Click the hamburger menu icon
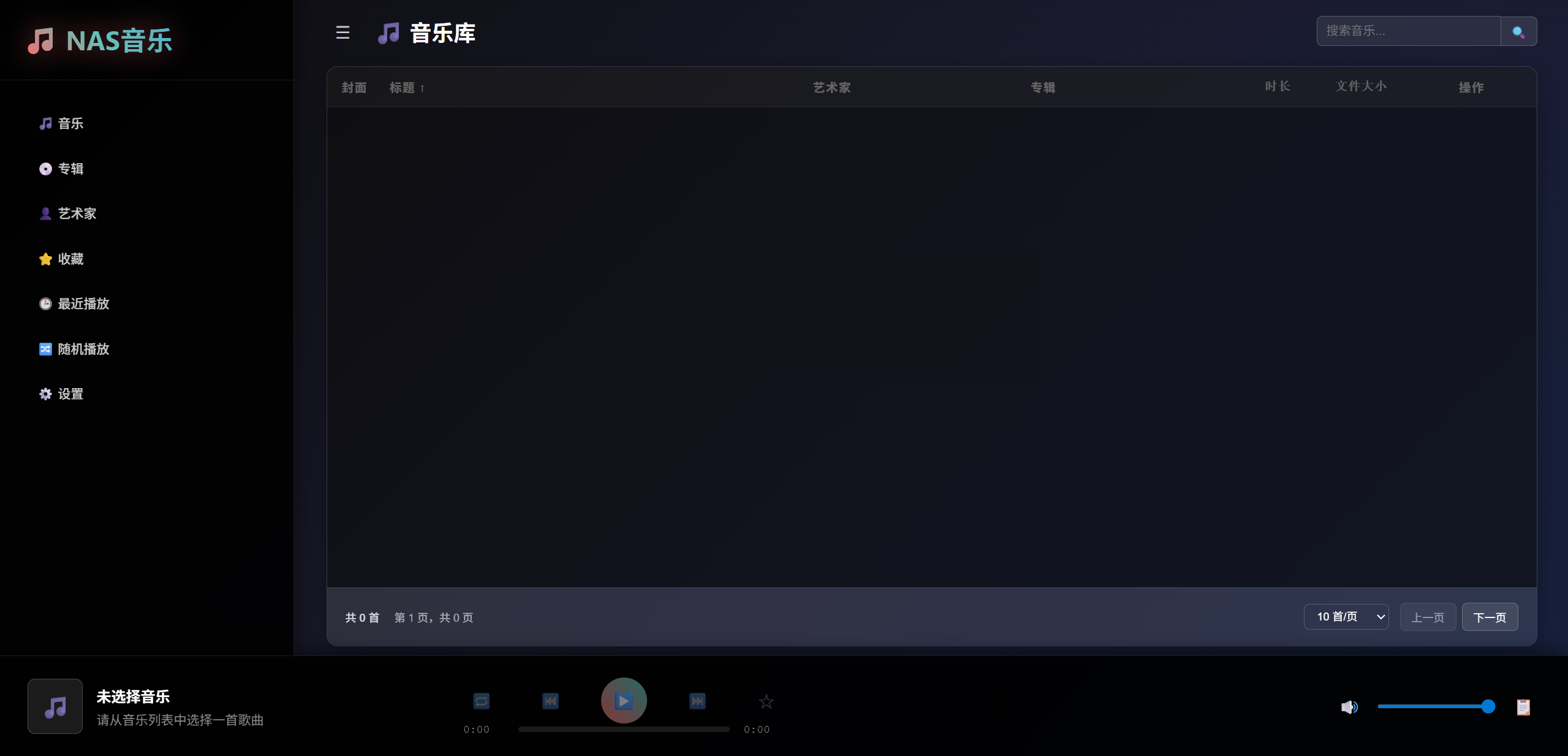 [x=343, y=32]
